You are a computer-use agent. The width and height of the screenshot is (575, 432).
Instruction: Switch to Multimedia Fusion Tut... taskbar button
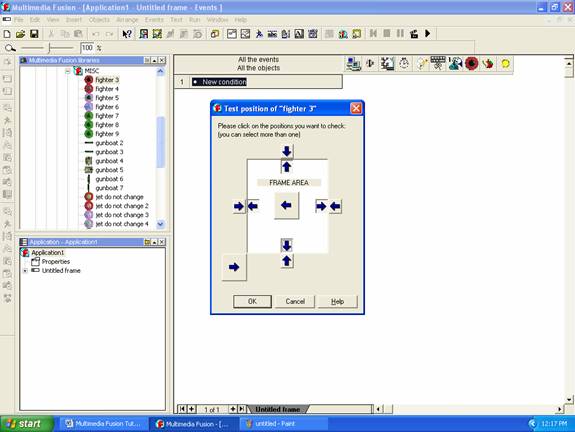coord(103,424)
